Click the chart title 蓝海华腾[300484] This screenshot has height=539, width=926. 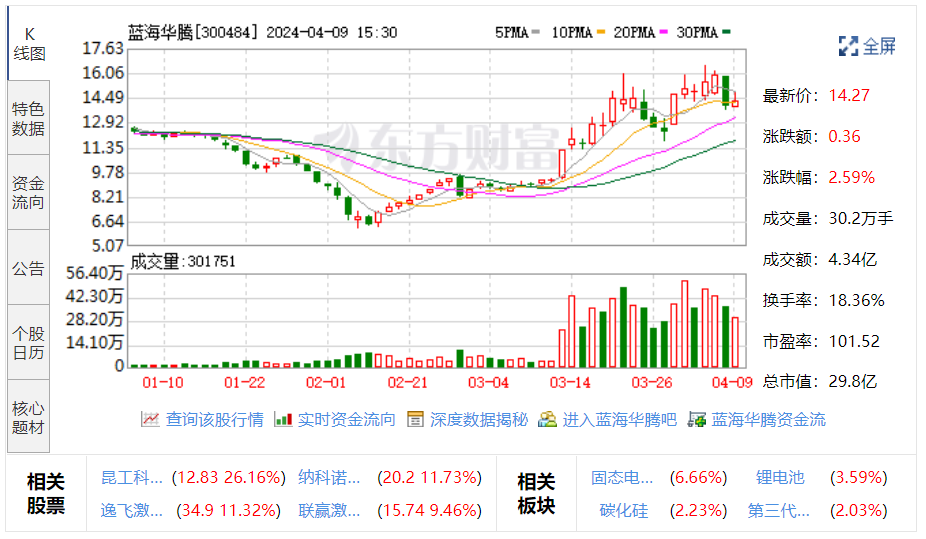(x=193, y=32)
